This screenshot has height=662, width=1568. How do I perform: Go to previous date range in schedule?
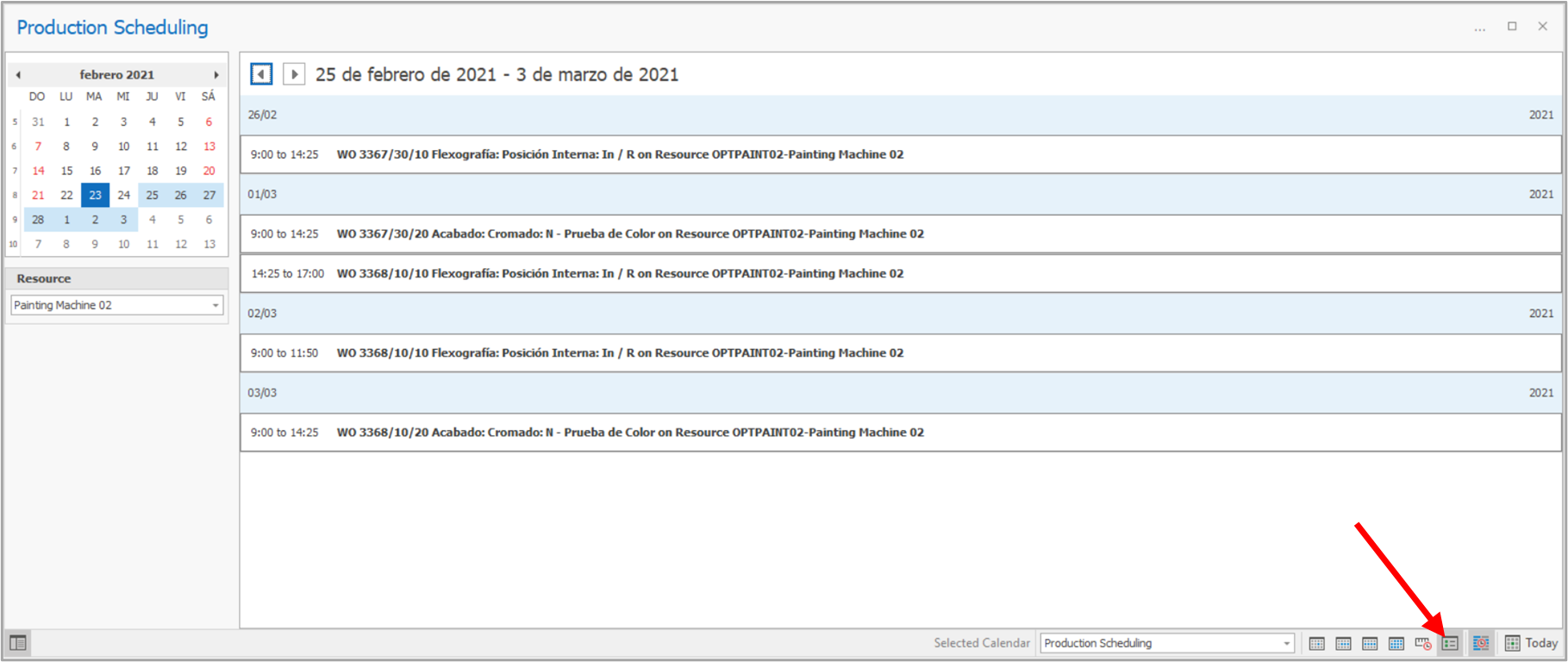click(261, 74)
